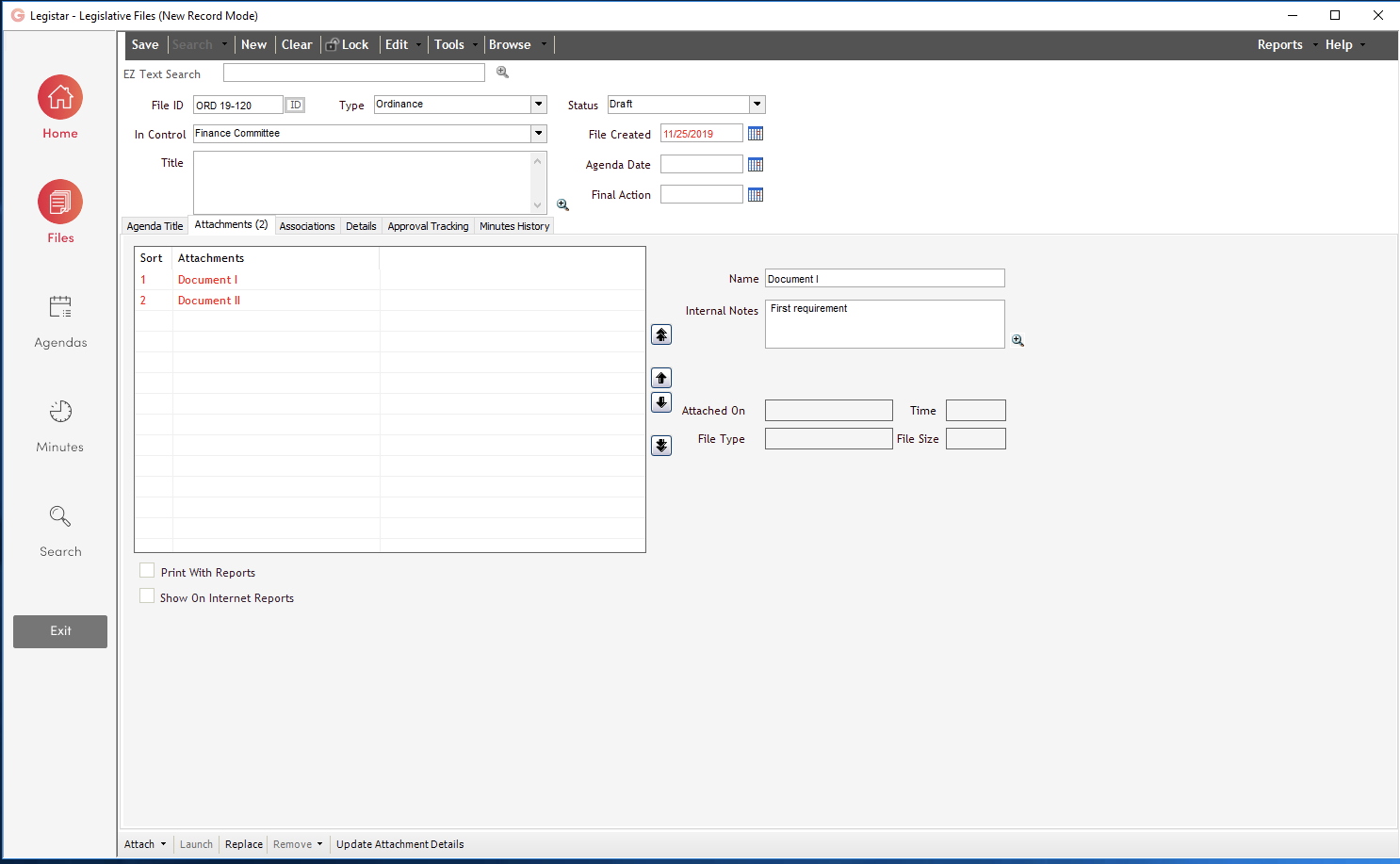This screenshot has height=864, width=1400.
Task: Select the Document II attachment row
Action: 208,300
